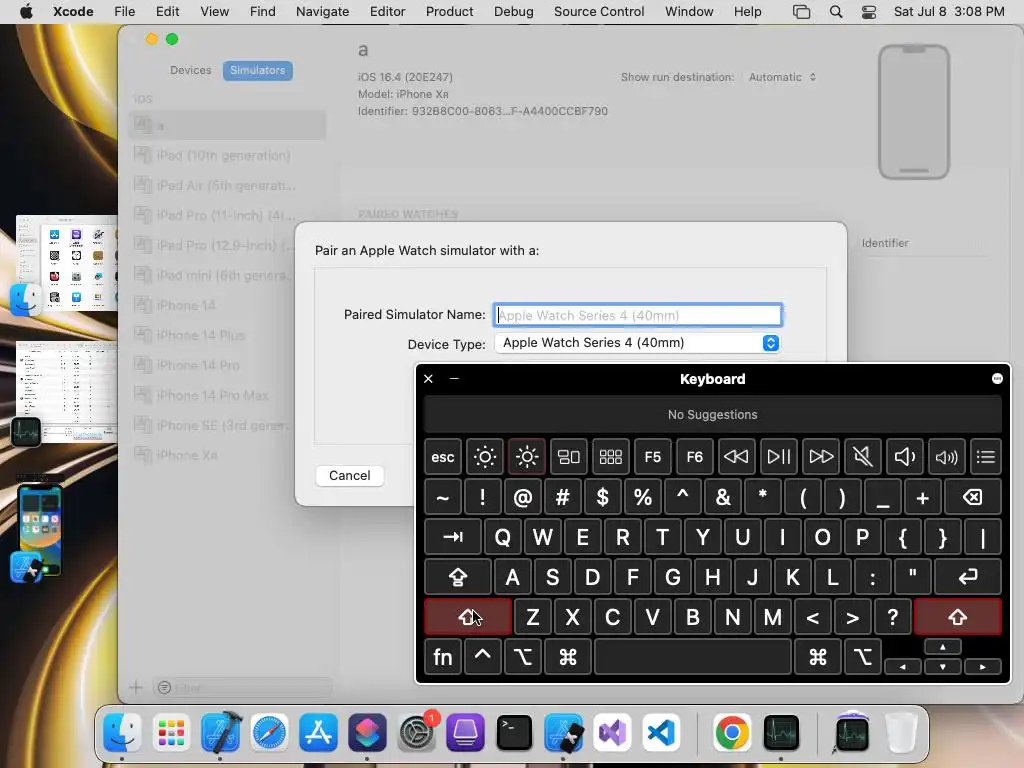This screenshot has width=1024, height=768.
Task: Select iPad (10th generation) simulator
Action: [227, 155]
